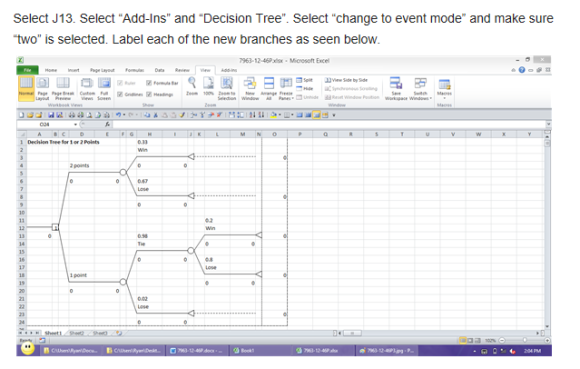The width and height of the screenshot is (580, 369).
Task: Select the Sheet2 worksheet tab
Action: pos(77,333)
